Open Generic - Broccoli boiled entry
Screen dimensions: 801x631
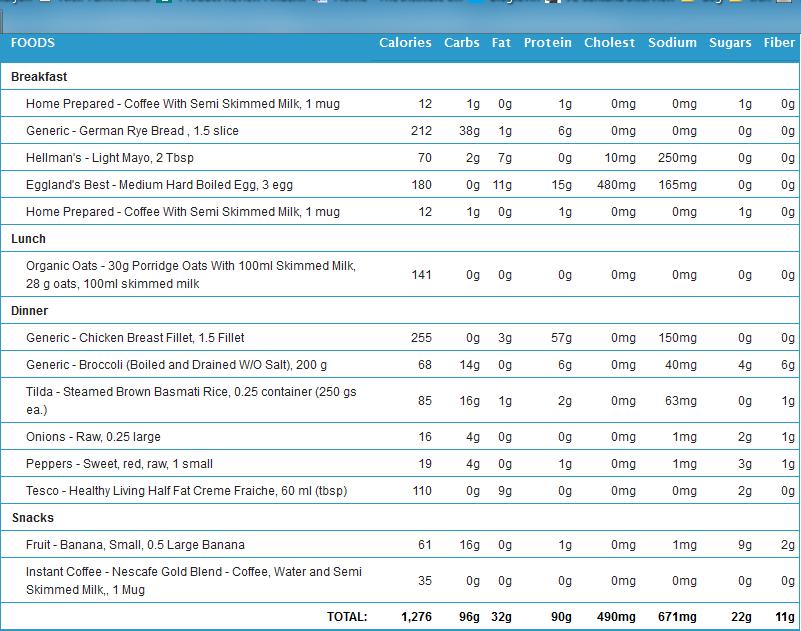tap(176, 365)
